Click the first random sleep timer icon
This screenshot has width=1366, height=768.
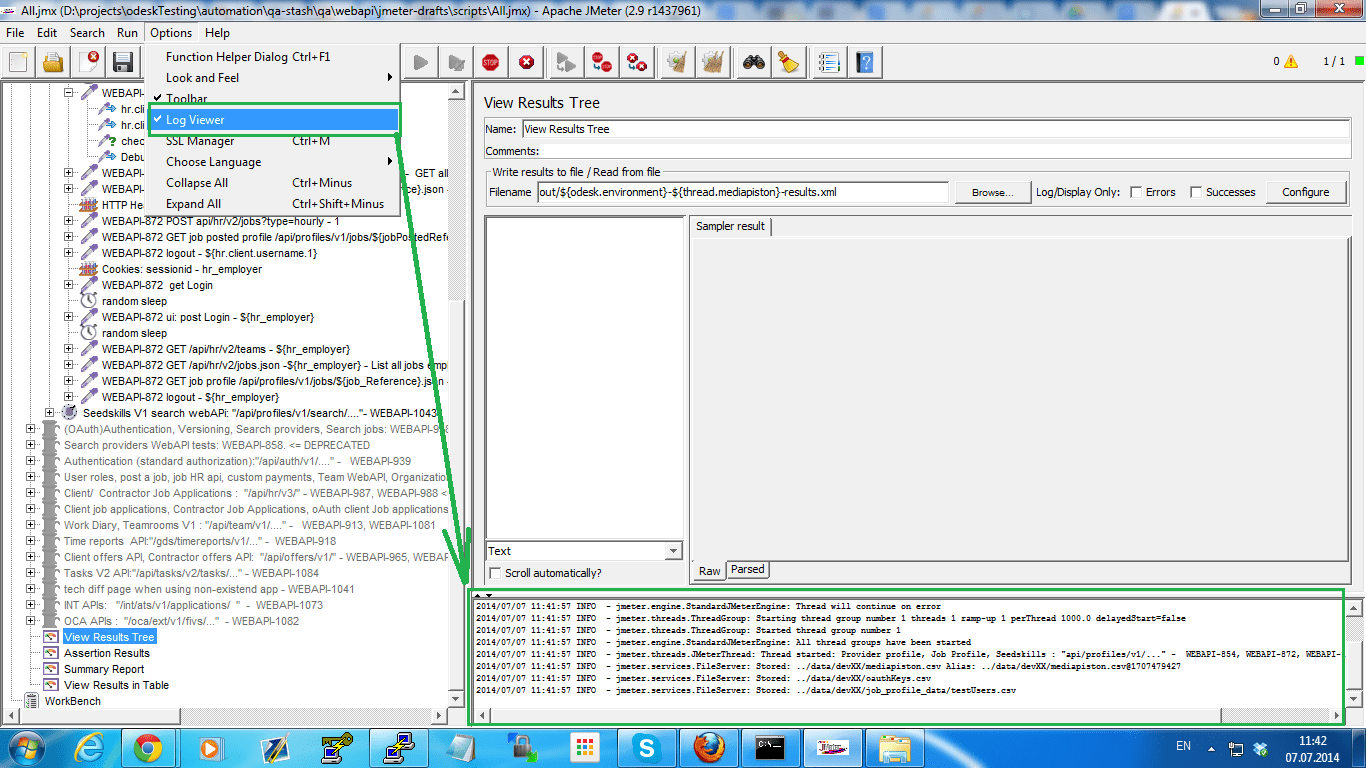pyautogui.click(x=89, y=301)
